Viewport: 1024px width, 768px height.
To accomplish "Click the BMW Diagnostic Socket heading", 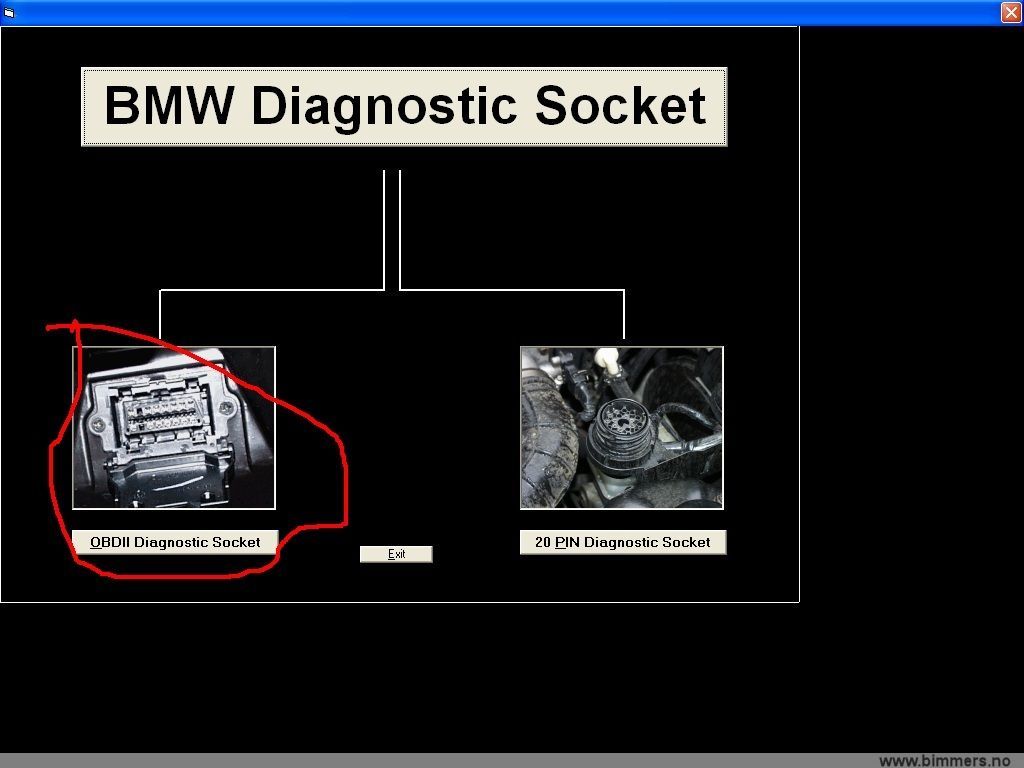I will [x=404, y=106].
